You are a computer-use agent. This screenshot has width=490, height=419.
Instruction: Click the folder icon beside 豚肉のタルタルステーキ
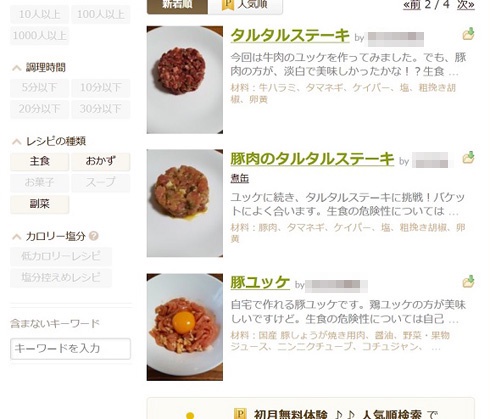(x=468, y=157)
